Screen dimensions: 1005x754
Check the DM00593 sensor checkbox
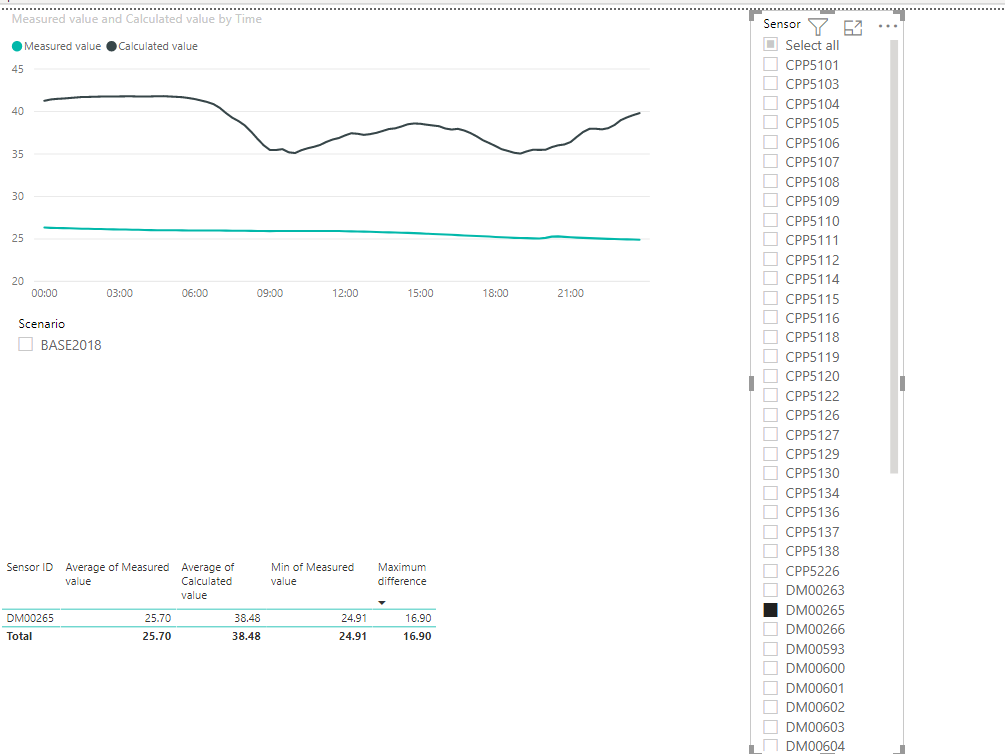770,649
